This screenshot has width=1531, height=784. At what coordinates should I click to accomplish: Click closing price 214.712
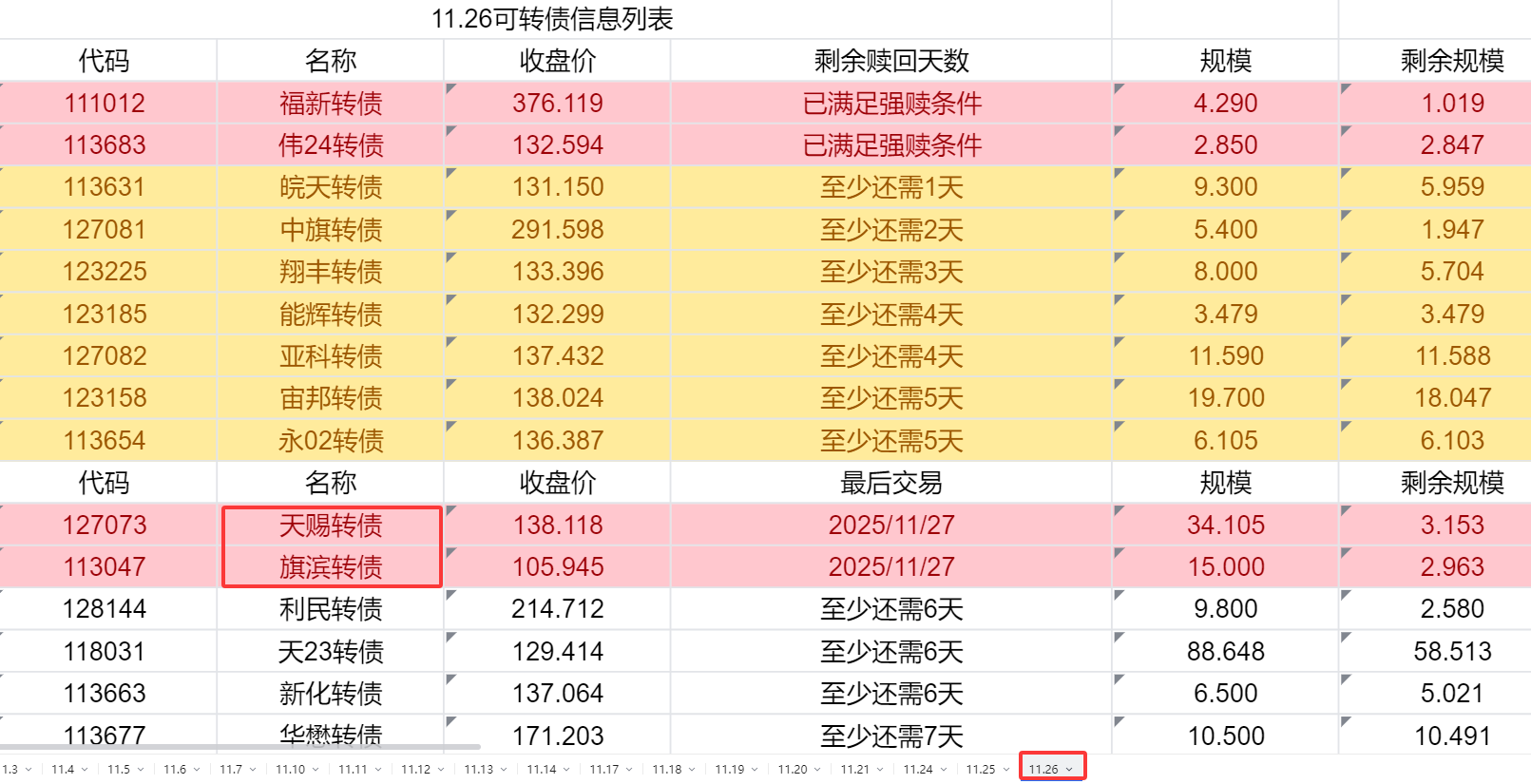pyautogui.click(x=558, y=608)
